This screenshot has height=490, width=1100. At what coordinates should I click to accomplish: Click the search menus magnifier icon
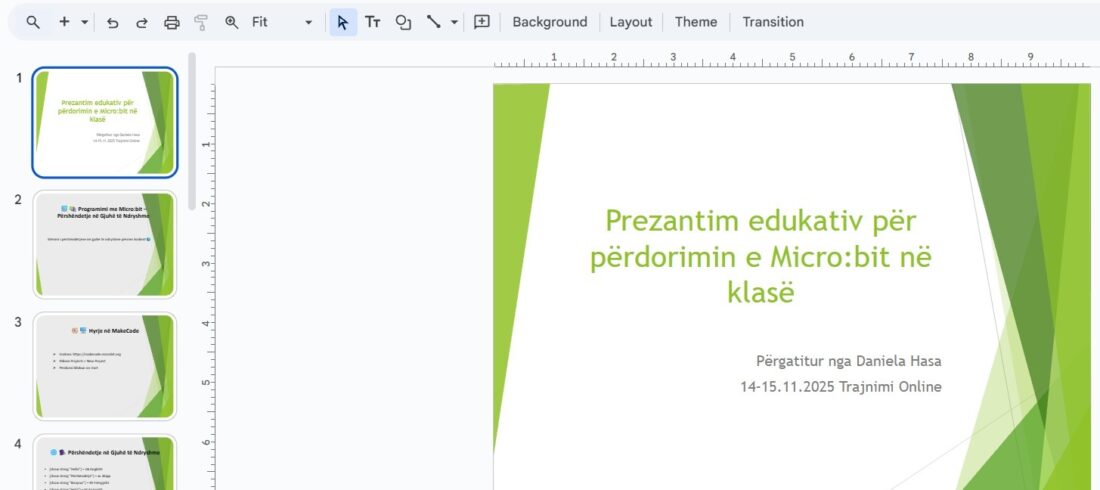[34, 22]
